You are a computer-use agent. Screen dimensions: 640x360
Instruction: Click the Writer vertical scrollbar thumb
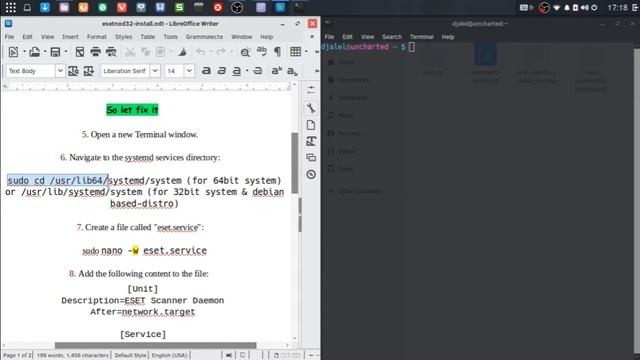(295, 163)
